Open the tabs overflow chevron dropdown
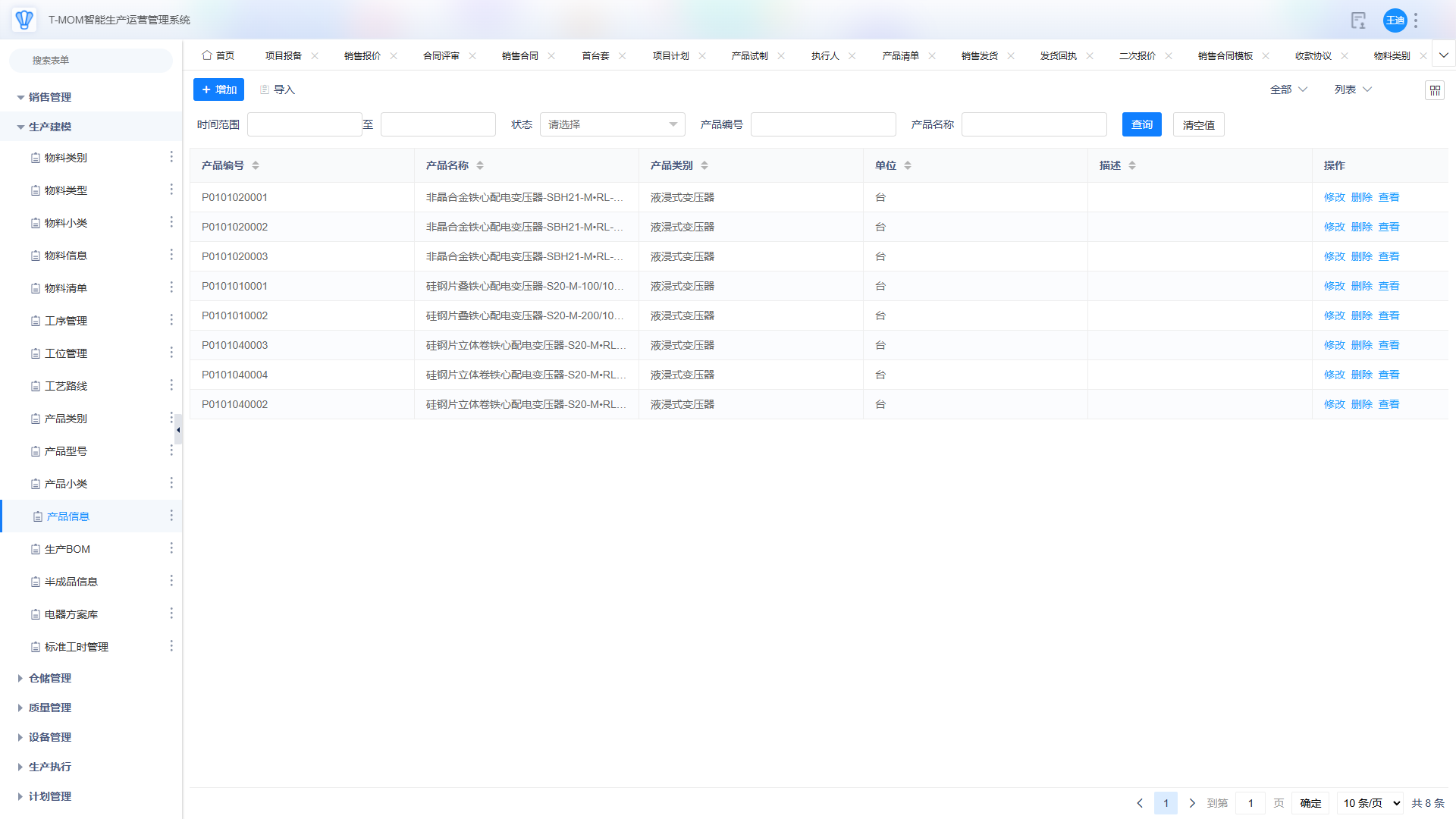This screenshot has width=1456, height=819. (x=1443, y=55)
